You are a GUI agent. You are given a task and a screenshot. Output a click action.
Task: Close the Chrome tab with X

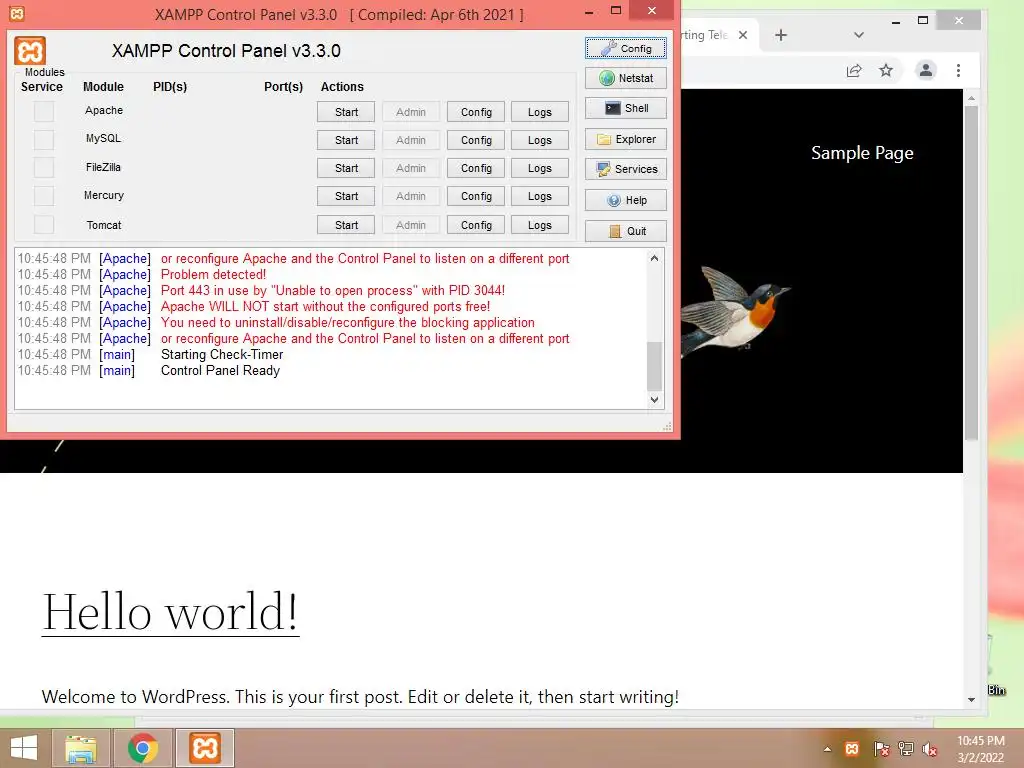coord(743,35)
